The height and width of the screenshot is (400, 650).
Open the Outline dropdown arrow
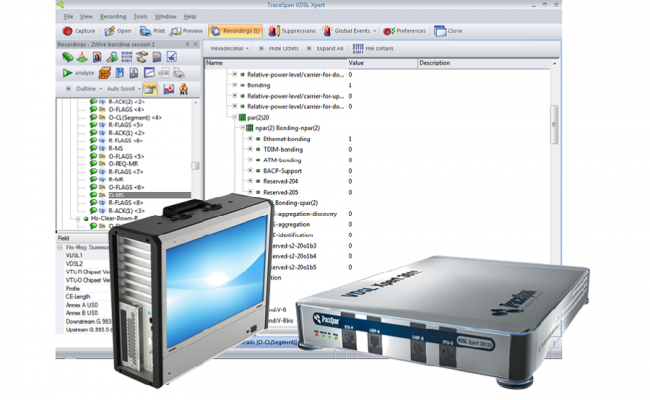pos(101,89)
